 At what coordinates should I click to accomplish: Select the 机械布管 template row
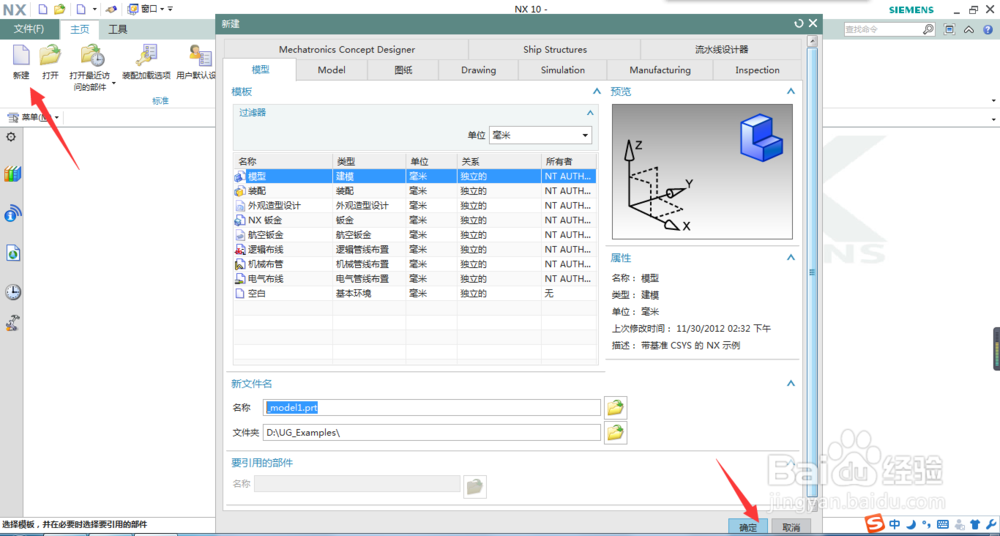pyautogui.click(x=415, y=264)
